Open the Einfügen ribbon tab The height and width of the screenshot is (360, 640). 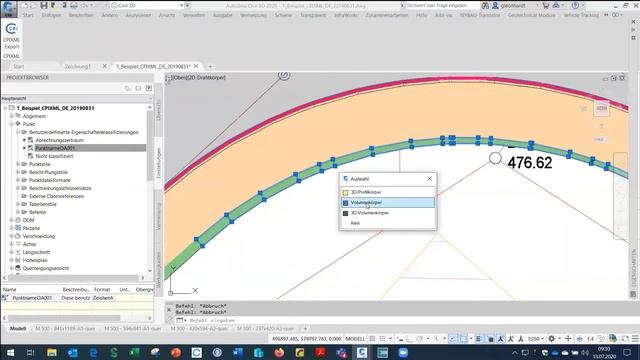click(x=51, y=15)
